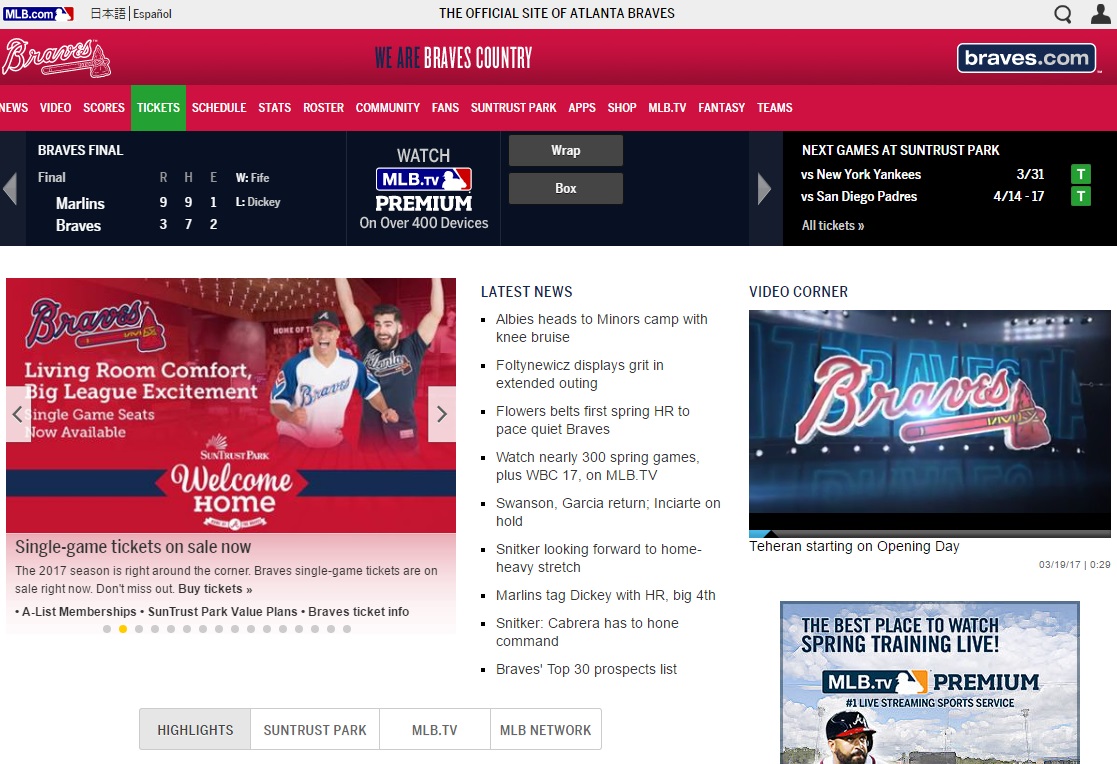Open SunTrust Park Value Plans link
The image size is (1117, 764).
(222, 612)
